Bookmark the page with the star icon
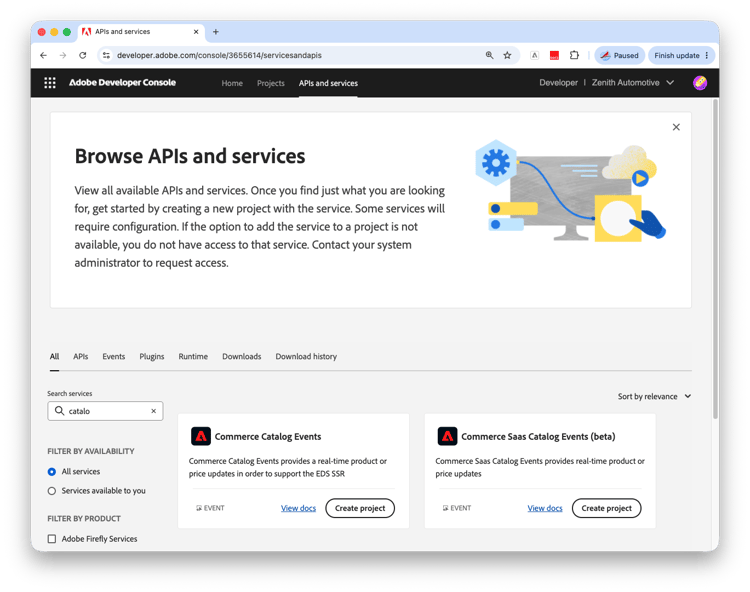Image resolution: width=750 pixels, height=592 pixels. click(x=507, y=55)
